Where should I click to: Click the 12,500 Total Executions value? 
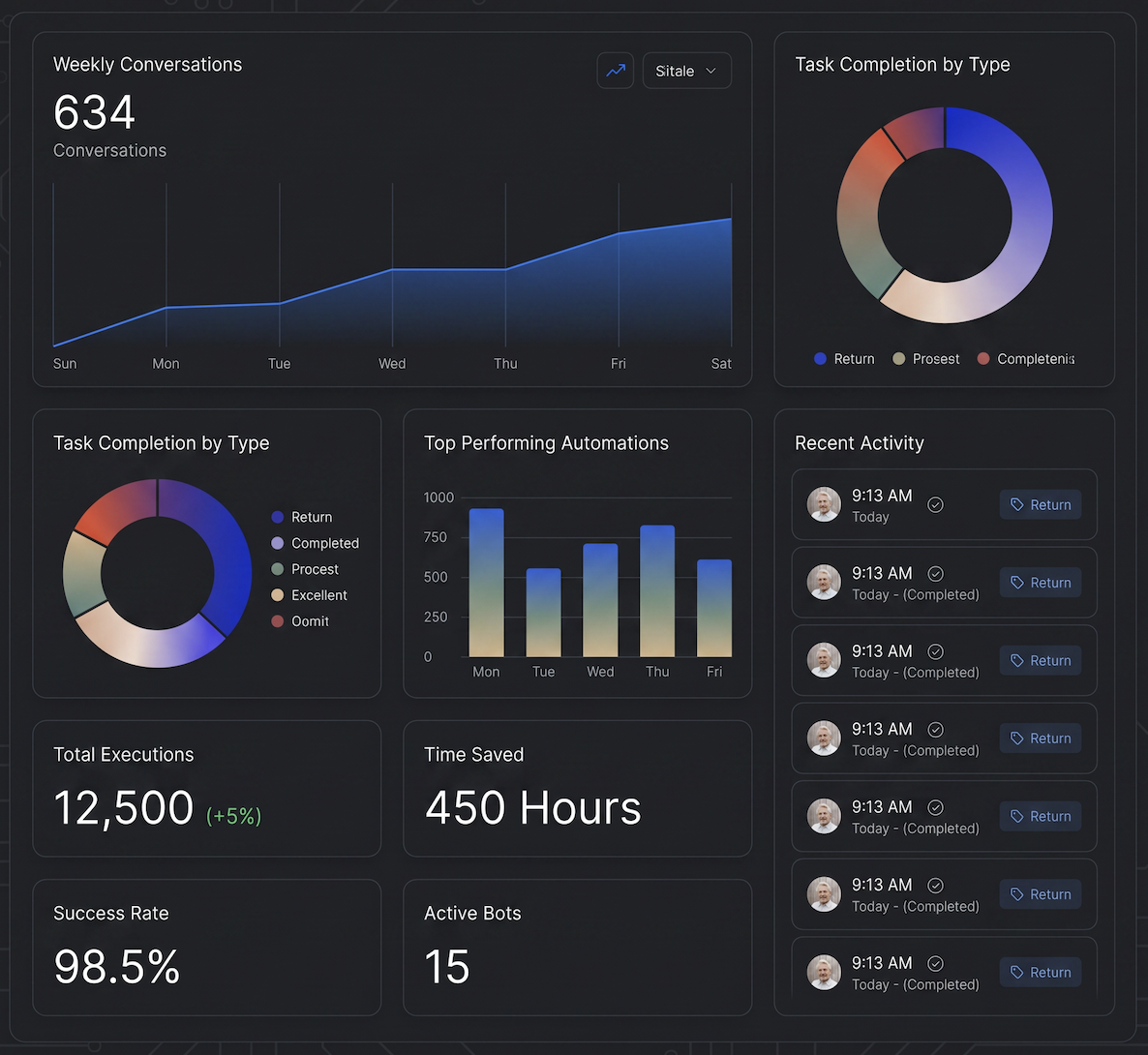click(124, 807)
